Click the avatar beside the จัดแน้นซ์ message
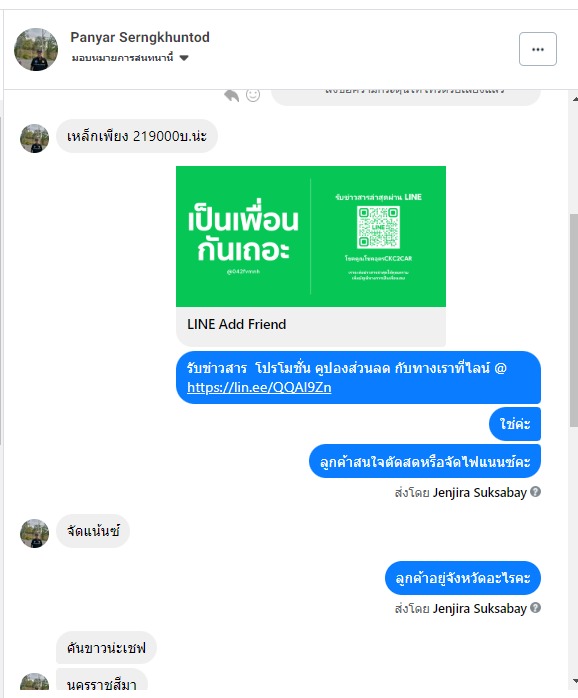The height and width of the screenshot is (698, 578). (x=34, y=533)
